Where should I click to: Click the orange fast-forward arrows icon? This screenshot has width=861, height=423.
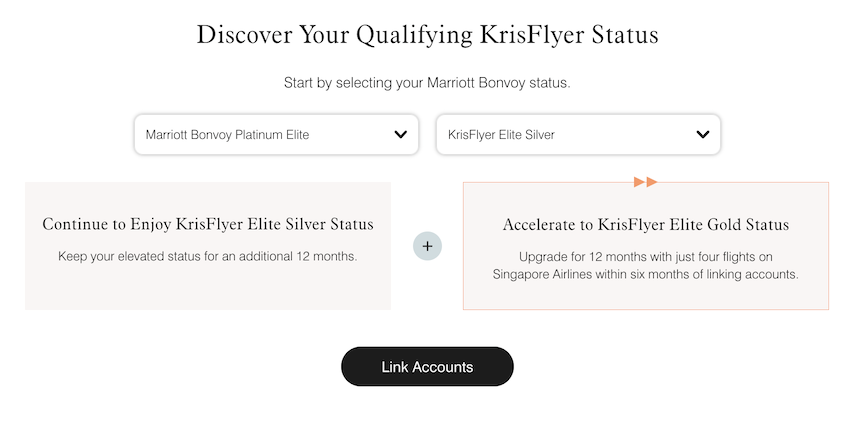coord(646,182)
